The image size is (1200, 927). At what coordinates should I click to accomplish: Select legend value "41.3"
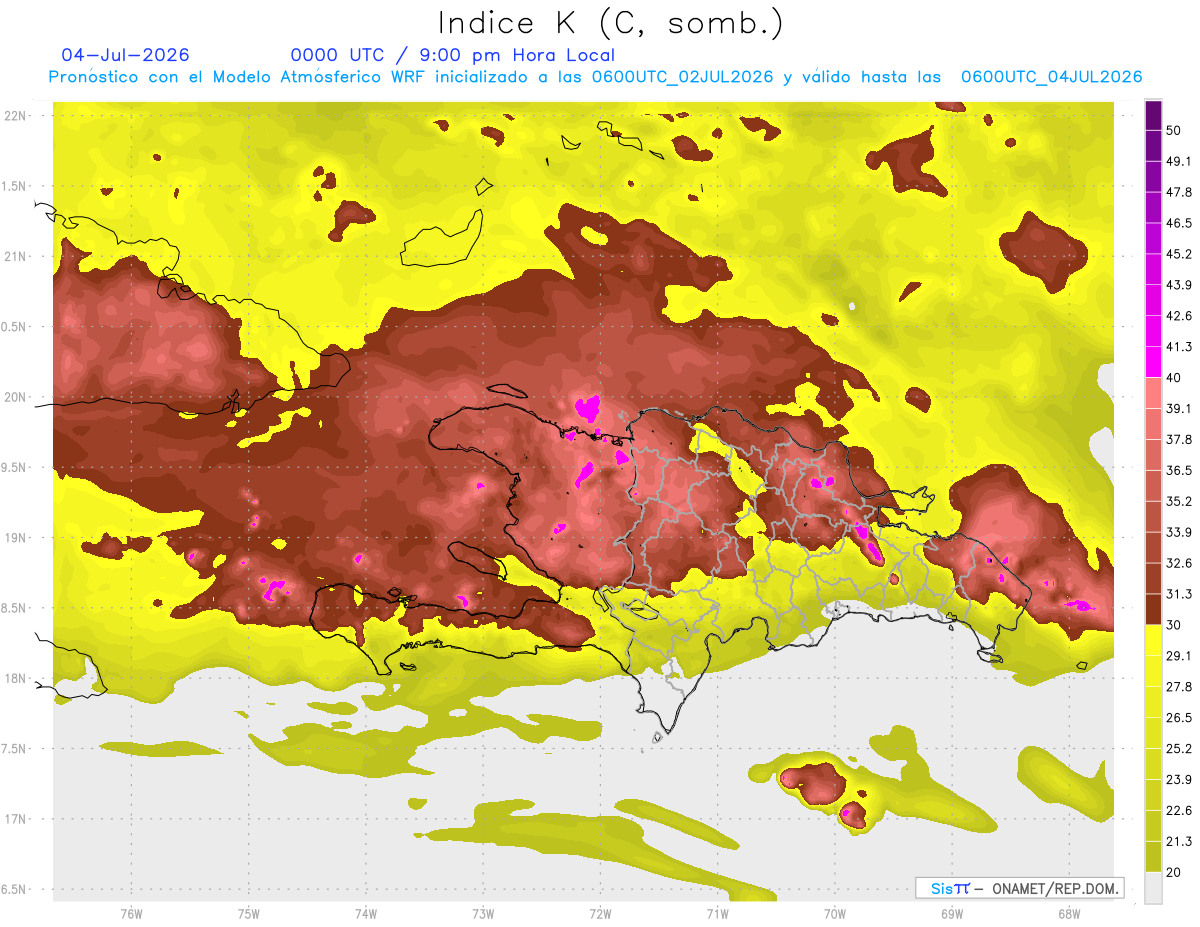tap(1178, 346)
